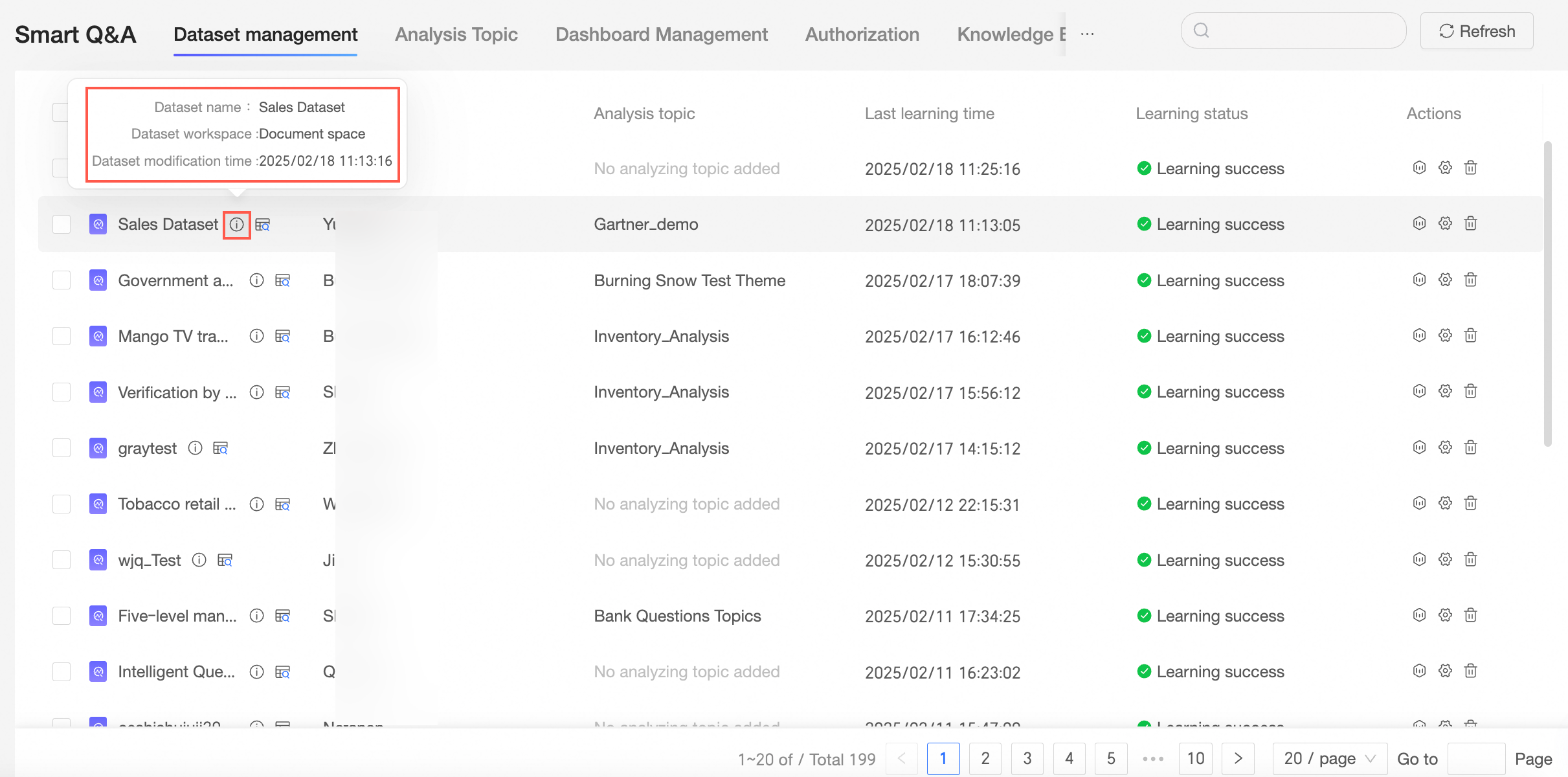Click data preview icon for Mango TV dataset
The image size is (1568, 777).
point(283,336)
